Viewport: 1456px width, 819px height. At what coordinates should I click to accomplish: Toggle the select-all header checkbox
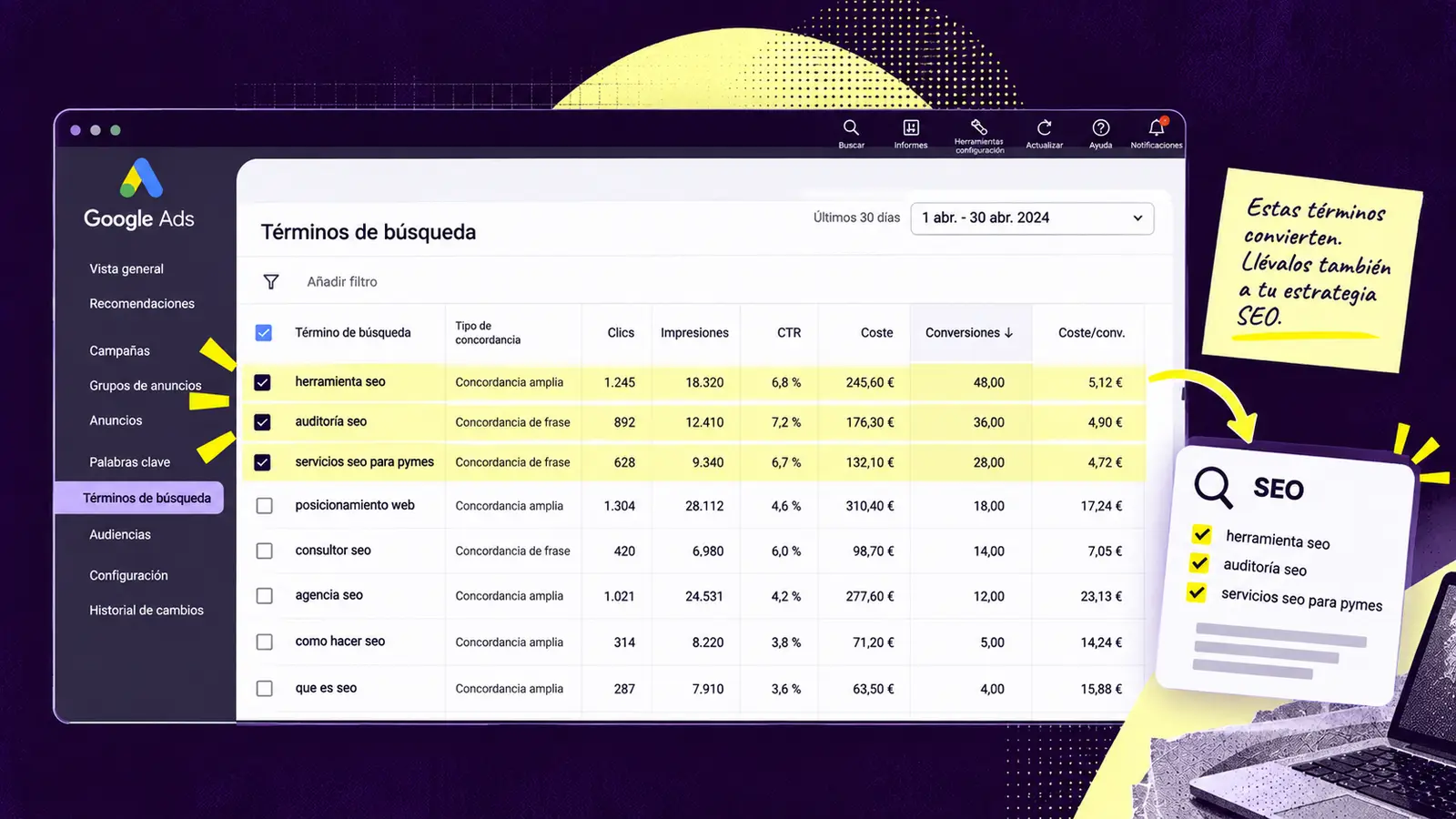264,333
